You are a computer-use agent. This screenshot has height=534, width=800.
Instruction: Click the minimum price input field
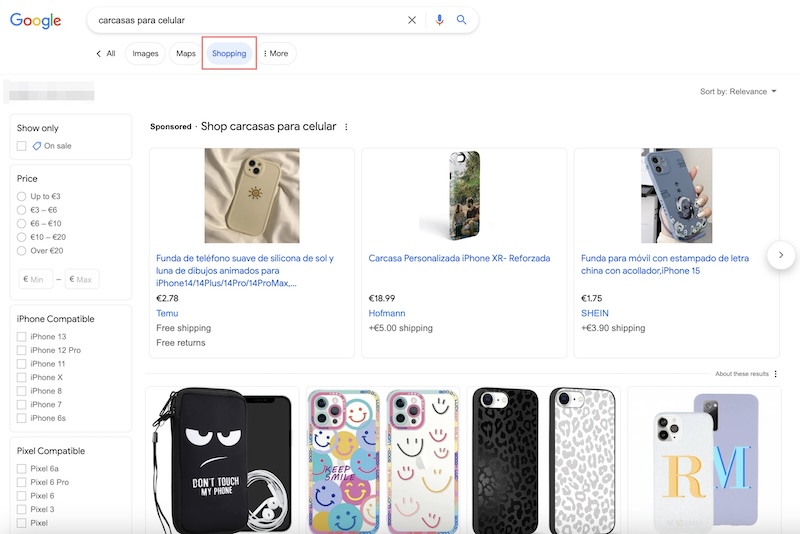[36, 279]
